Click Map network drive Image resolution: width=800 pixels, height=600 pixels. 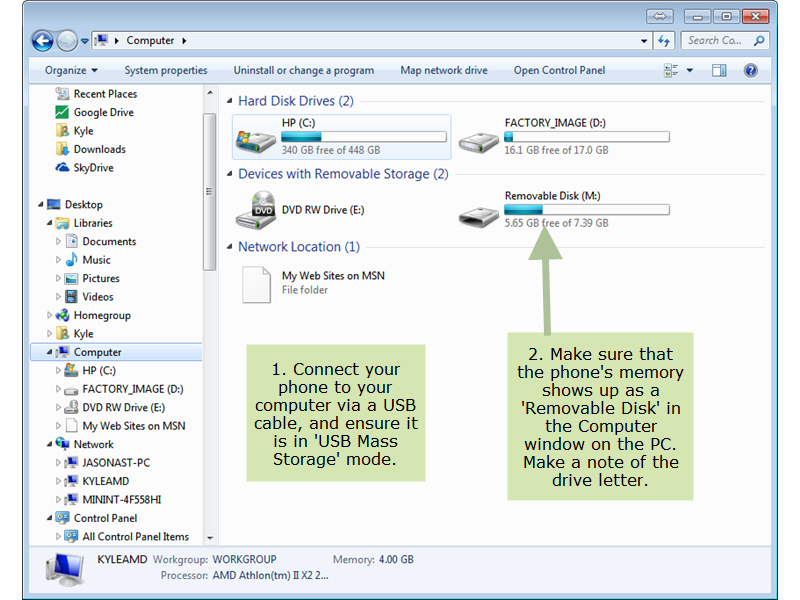point(444,70)
